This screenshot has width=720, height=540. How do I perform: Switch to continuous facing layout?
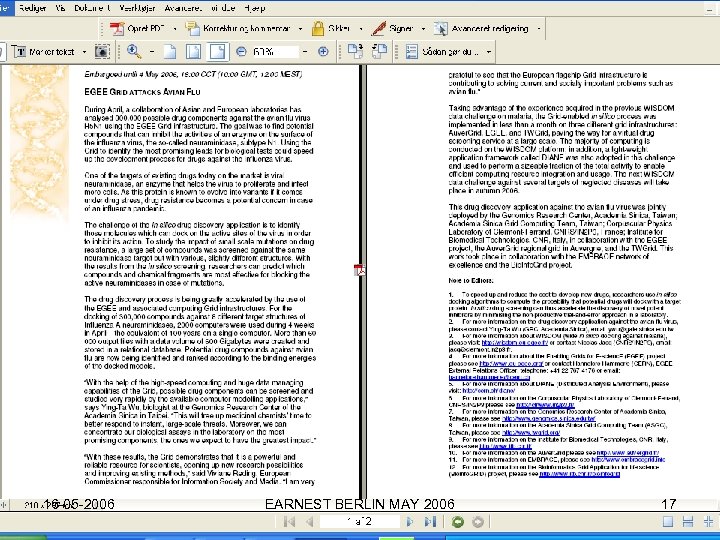[709, 522]
